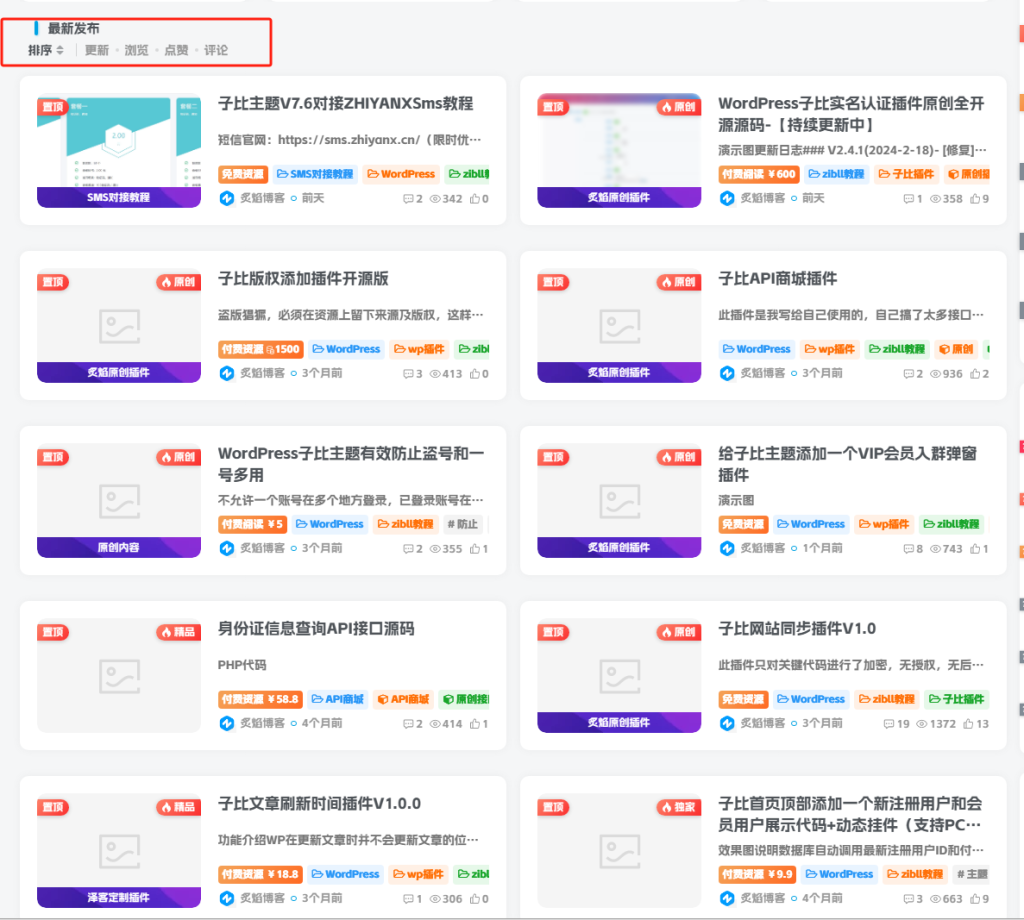The height and width of the screenshot is (920, 1024).
Task: Click the # 主题 hashtag tag
Action: click(x=972, y=874)
